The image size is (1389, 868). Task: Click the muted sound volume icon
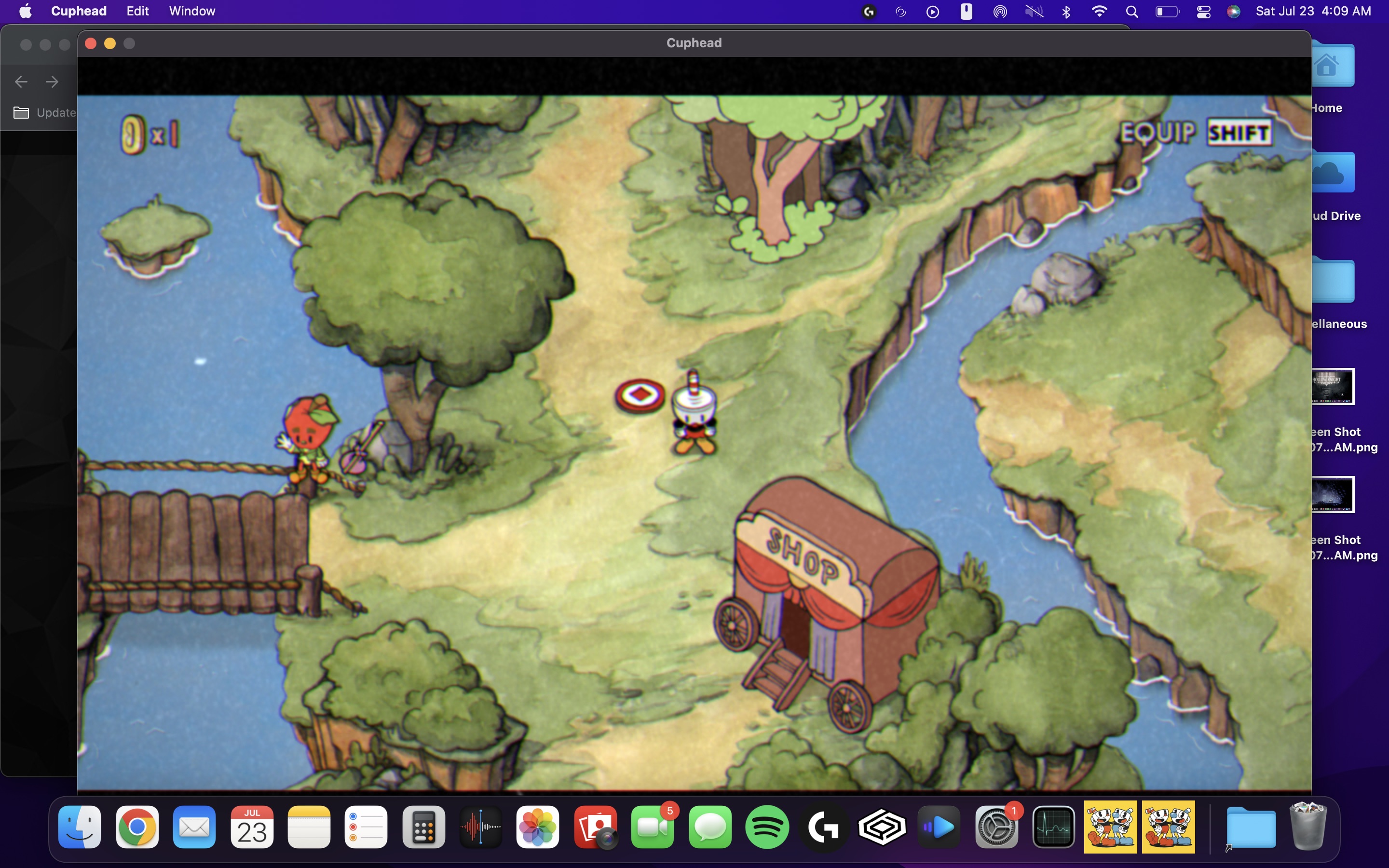coord(1034,12)
